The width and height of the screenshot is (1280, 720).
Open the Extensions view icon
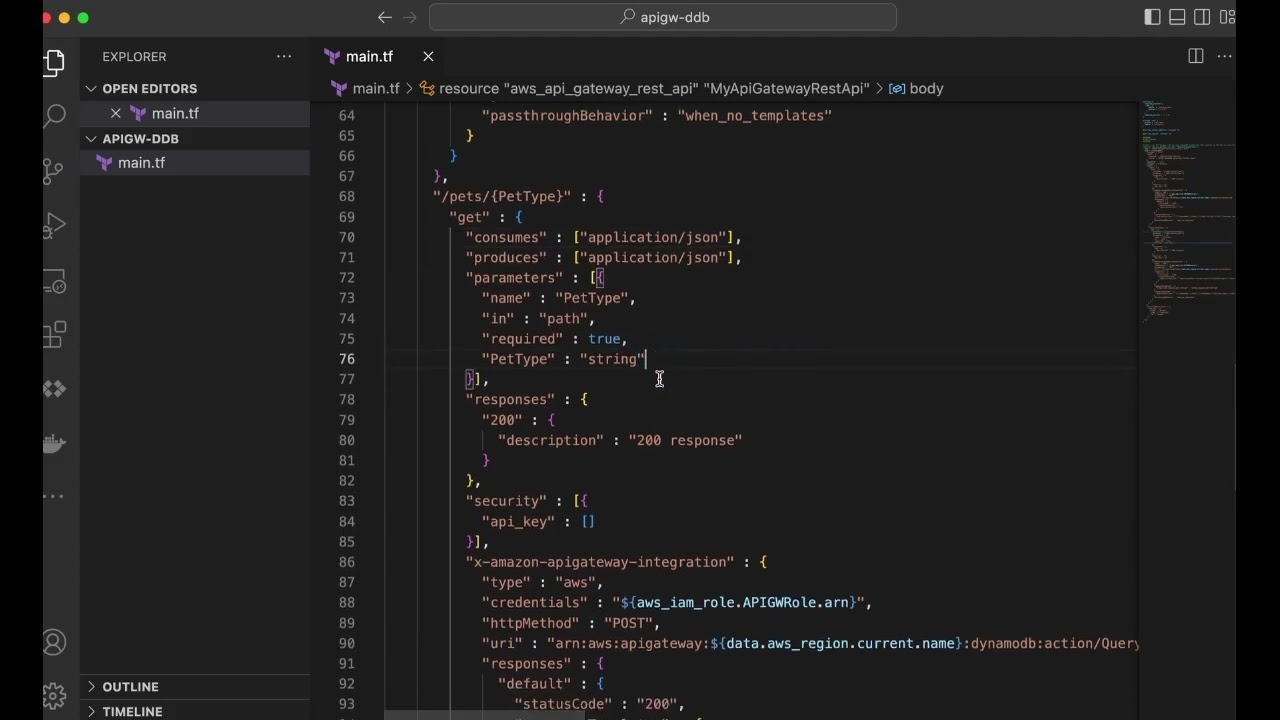point(55,335)
